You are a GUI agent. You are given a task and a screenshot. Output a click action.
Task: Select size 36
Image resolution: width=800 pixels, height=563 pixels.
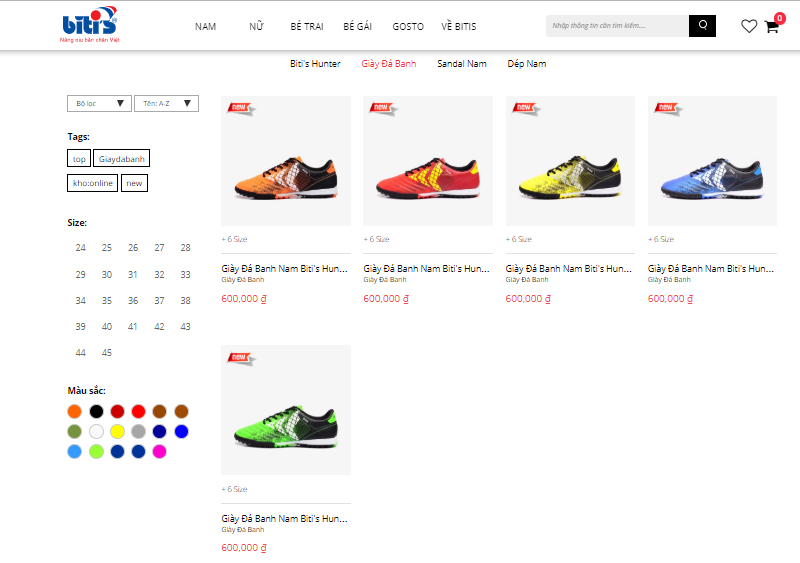133,301
